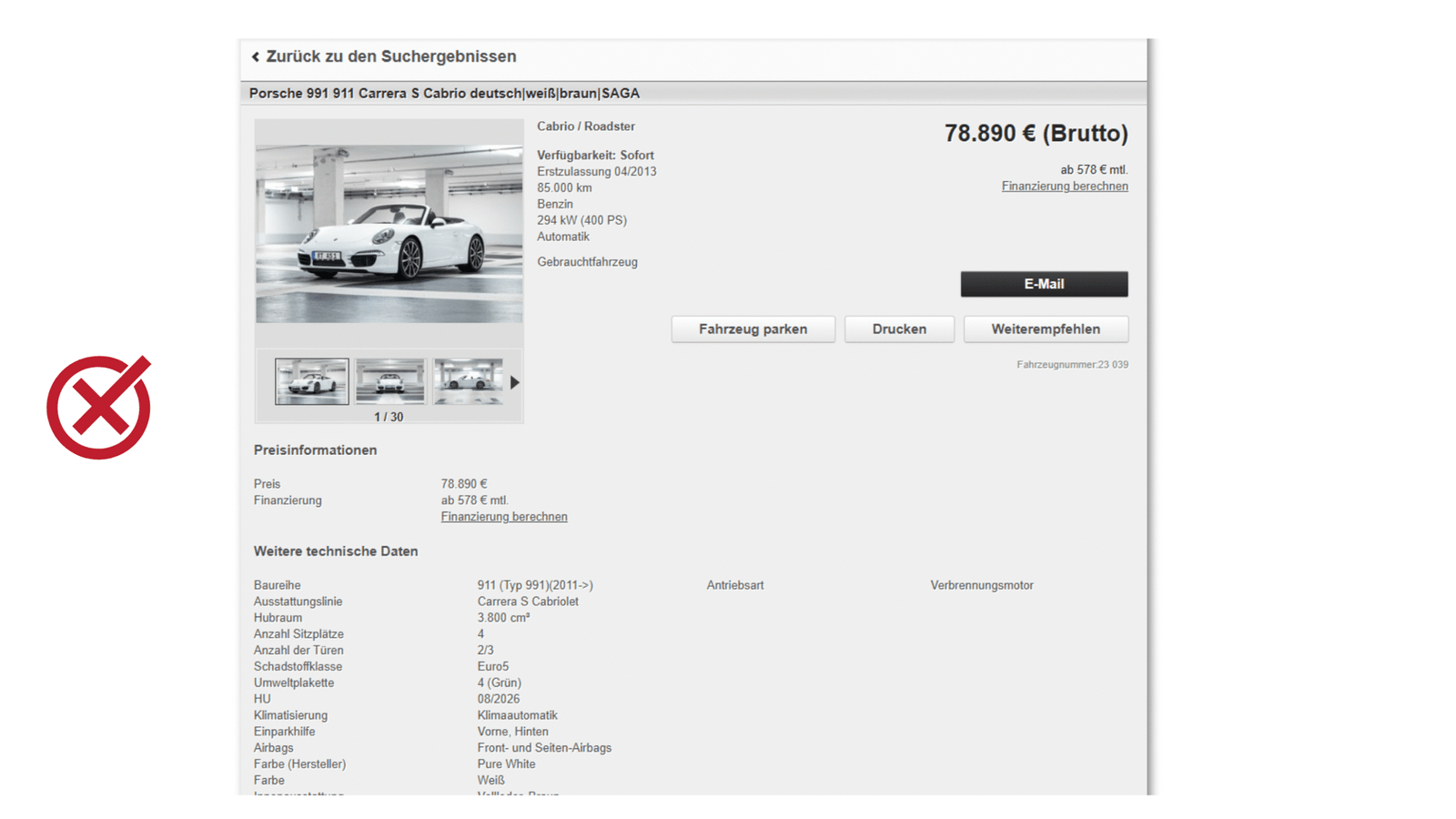Select the first front-view car thumbnail
This screenshot has width=1456, height=819.
312,380
